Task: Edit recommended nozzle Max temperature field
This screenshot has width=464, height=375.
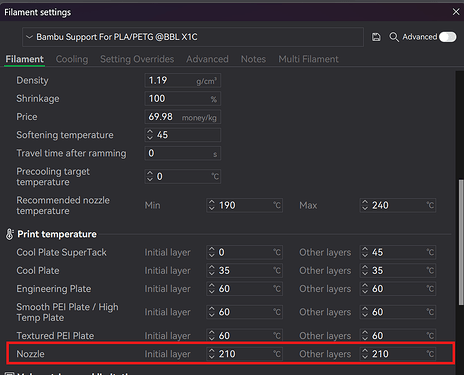Action: (x=398, y=205)
